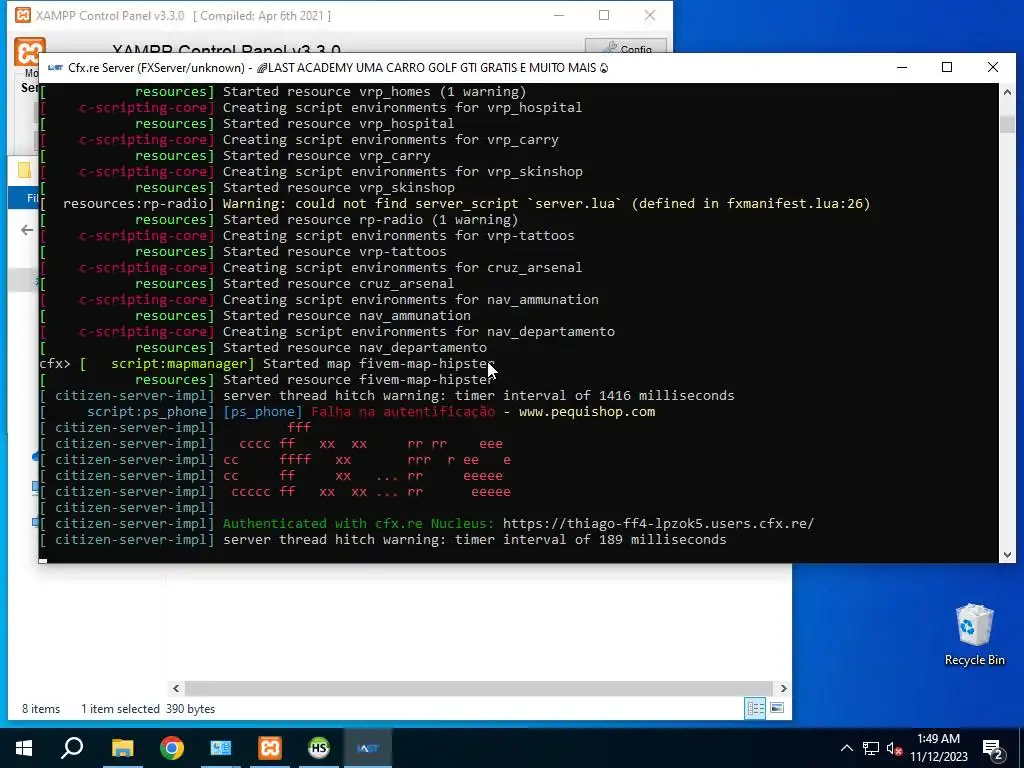Screen dimensions: 1024x768
Task: Switch Explorer to large thumbnails view
Action: click(x=777, y=708)
